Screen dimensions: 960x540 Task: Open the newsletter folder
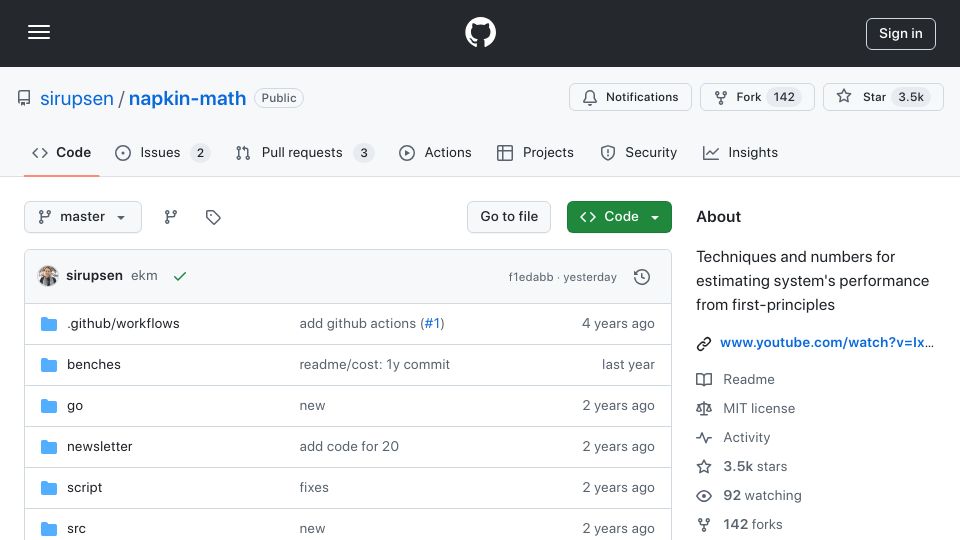click(x=99, y=446)
